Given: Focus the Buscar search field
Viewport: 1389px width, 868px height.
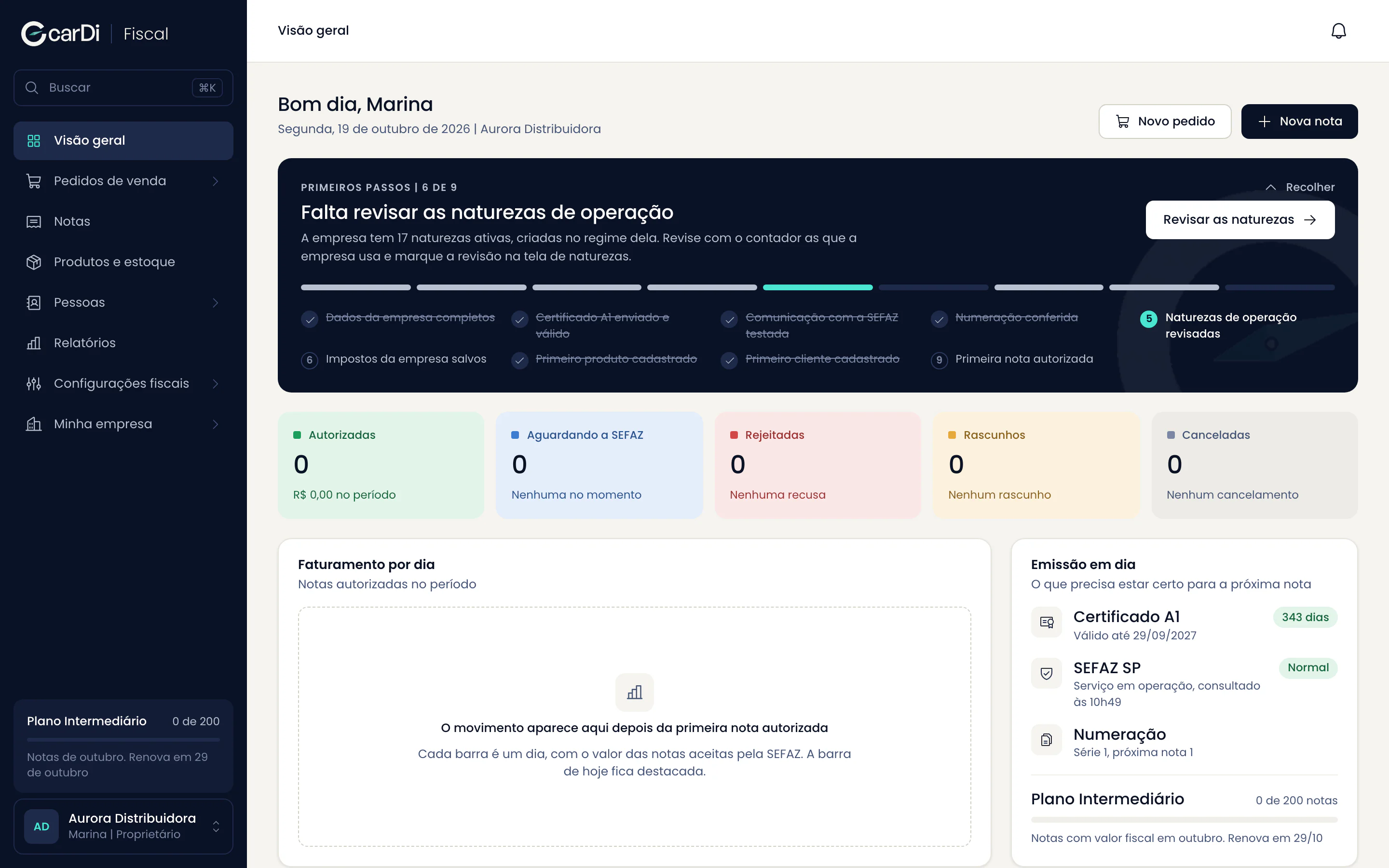Looking at the screenshot, I should pyautogui.click(x=123, y=88).
